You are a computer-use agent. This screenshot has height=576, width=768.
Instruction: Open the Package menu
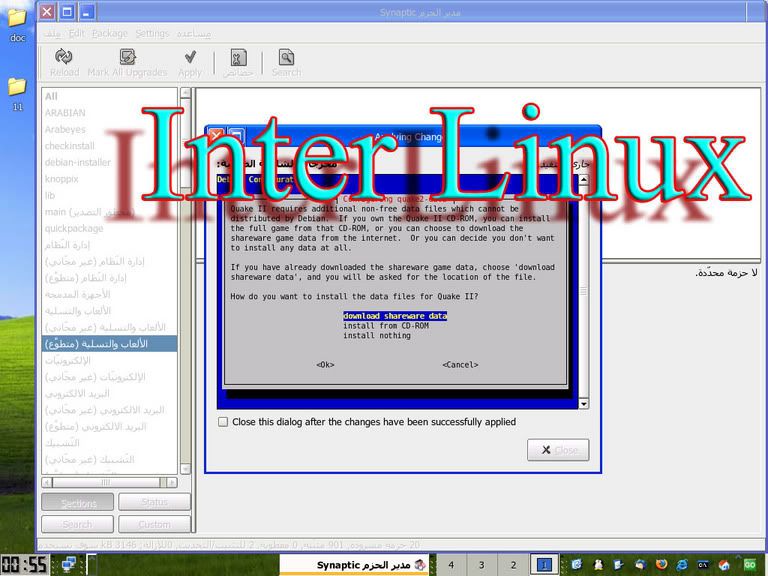110,33
